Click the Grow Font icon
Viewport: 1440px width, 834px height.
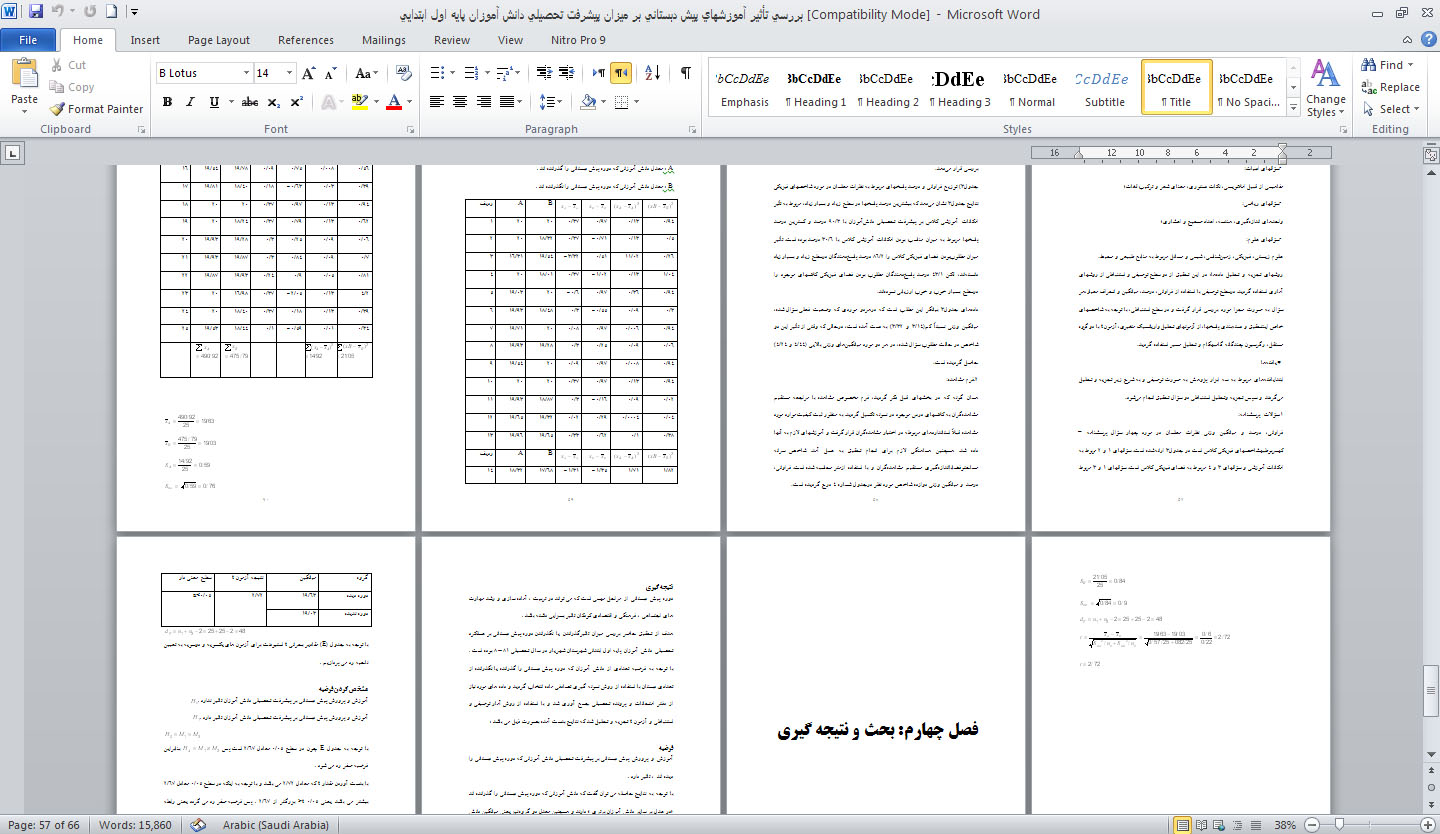[309, 73]
